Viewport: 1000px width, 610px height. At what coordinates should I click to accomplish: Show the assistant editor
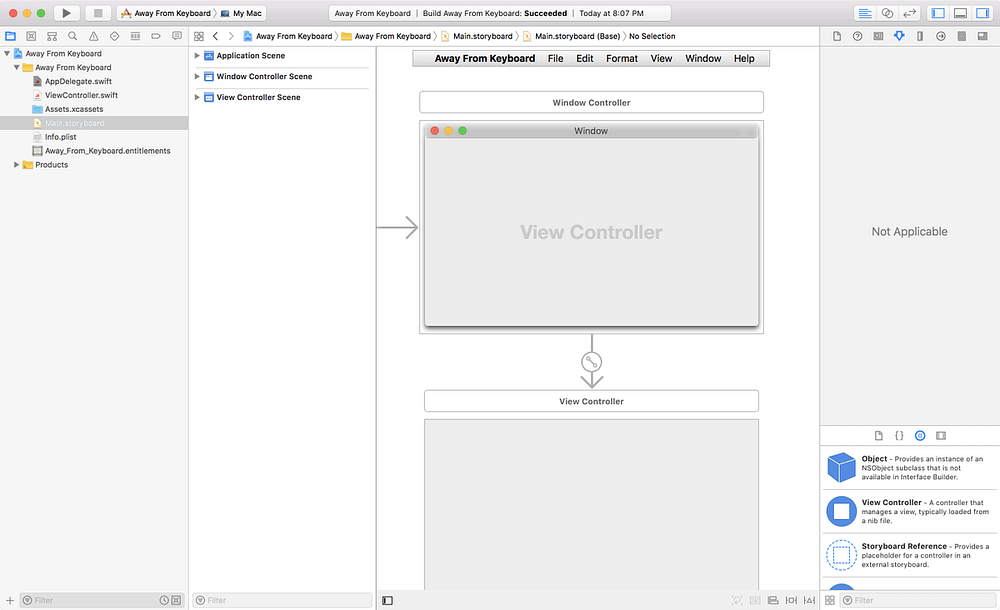[887, 13]
